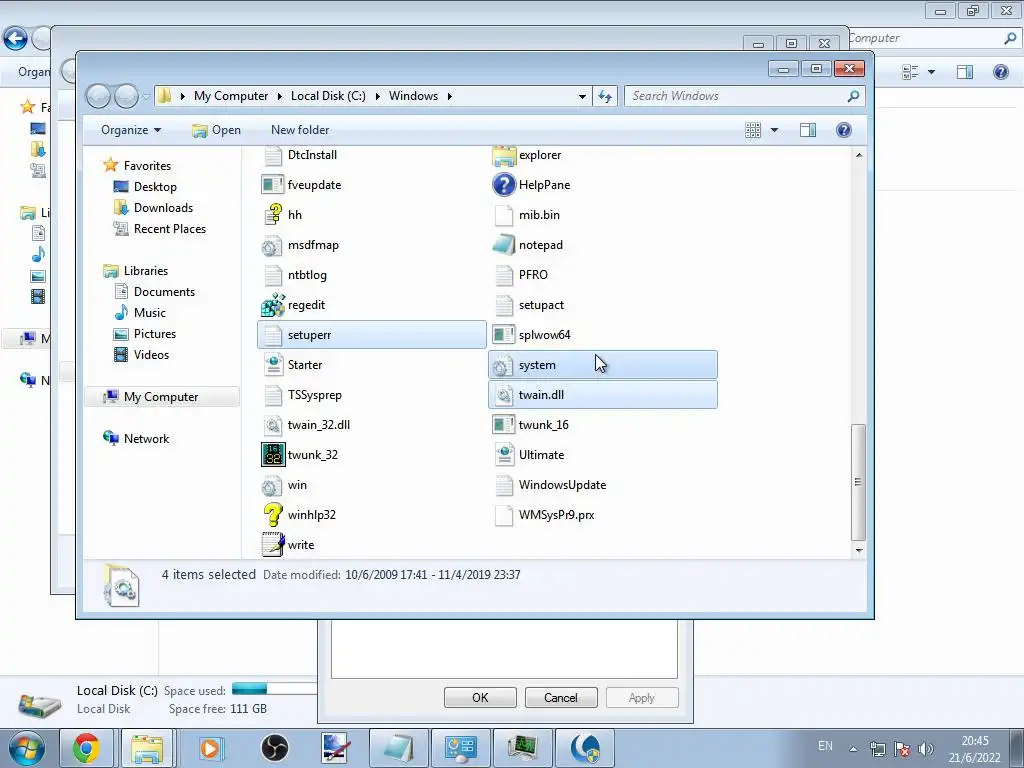Select the write application icon
1024x768 pixels.
tap(273, 545)
